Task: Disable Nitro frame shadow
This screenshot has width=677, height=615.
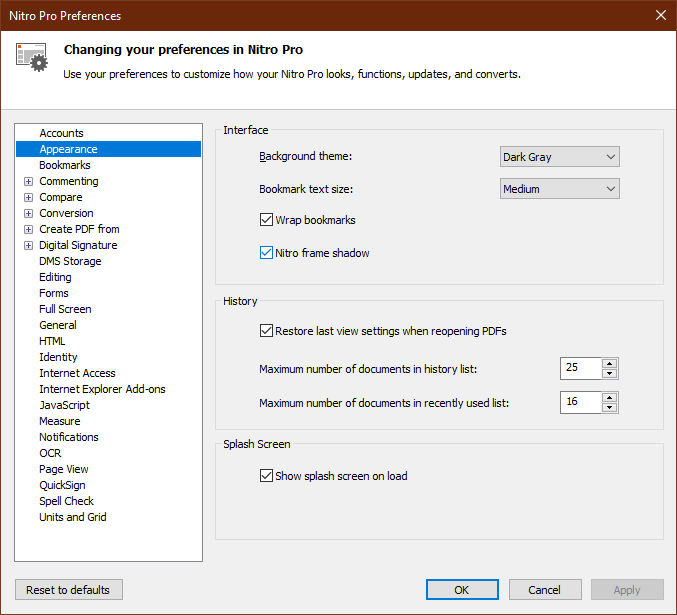Action: (x=266, y=253)
